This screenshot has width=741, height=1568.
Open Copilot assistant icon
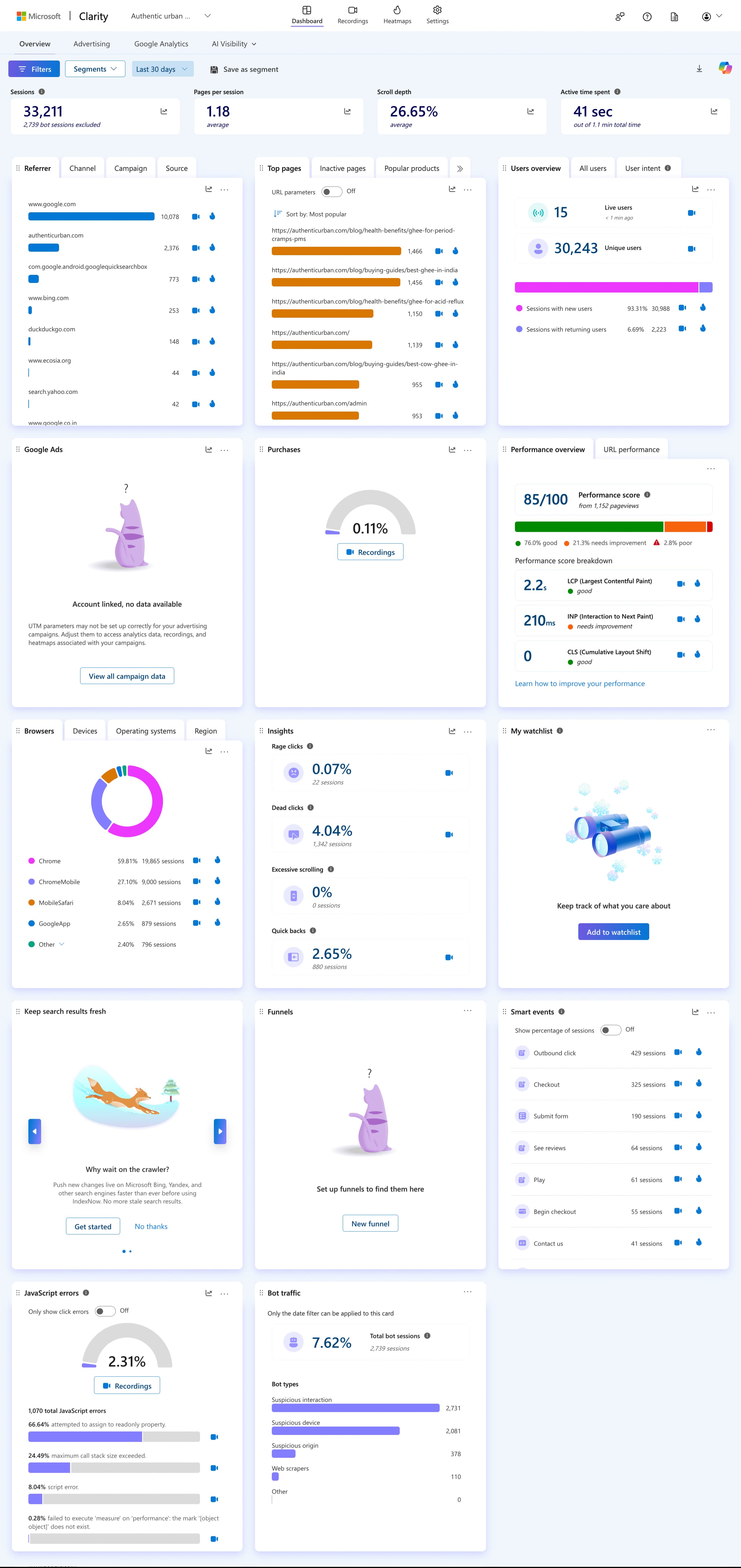click(x=725, y=68)
